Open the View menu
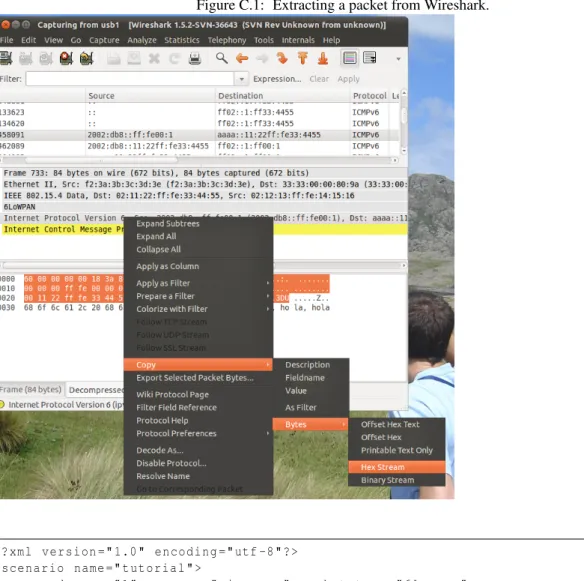Viewport: 584px width, 581px height. pyautogui.click(x=54, y=40)
